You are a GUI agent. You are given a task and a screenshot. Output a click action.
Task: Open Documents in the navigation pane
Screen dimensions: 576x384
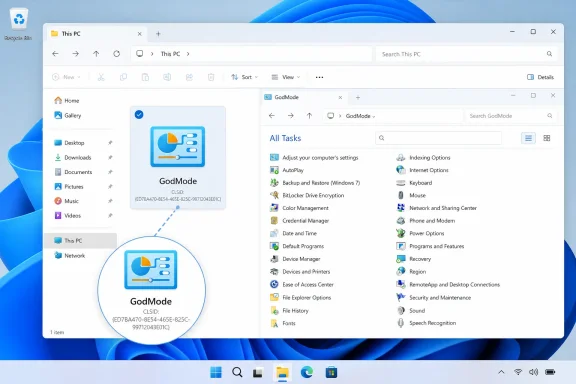[x=73, y=172]
